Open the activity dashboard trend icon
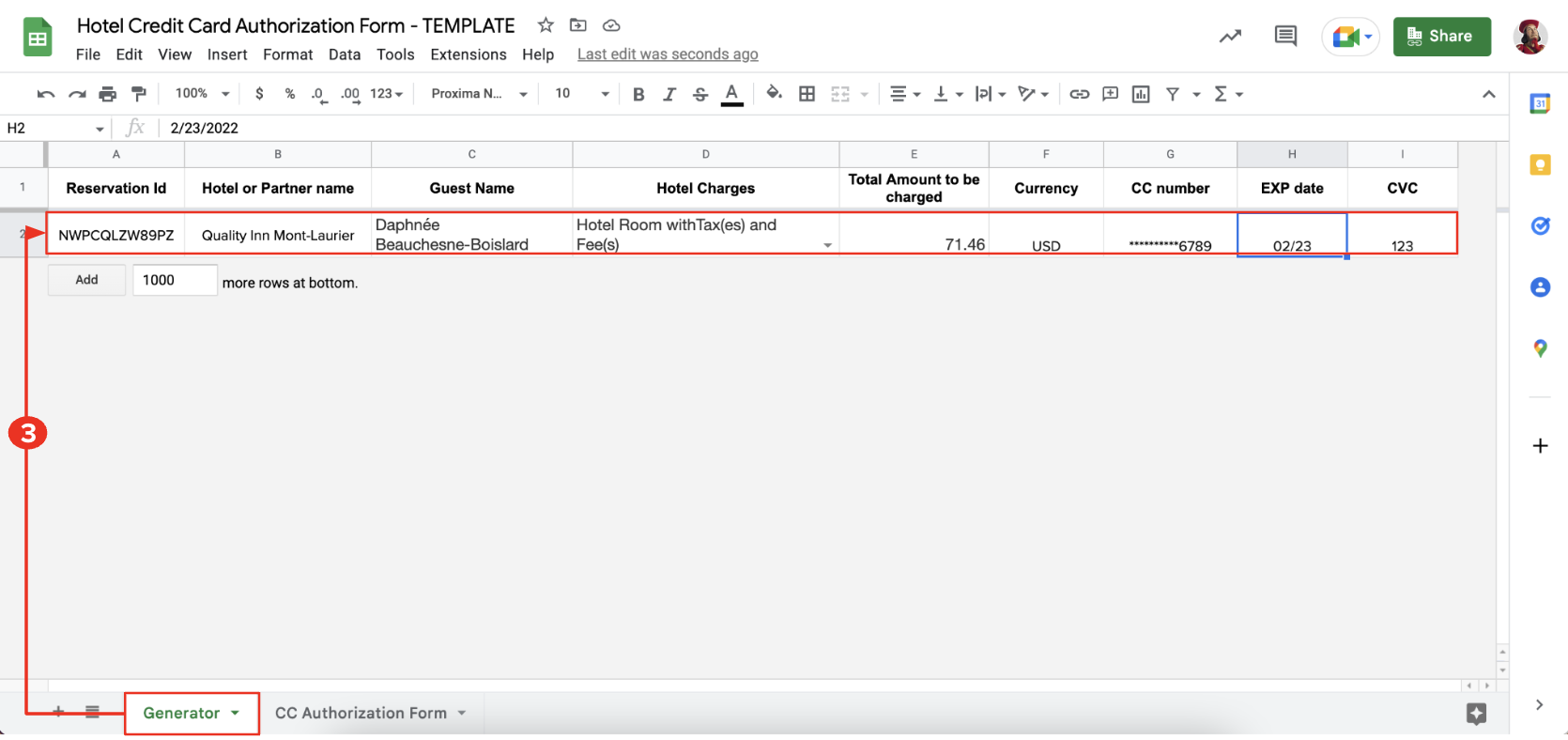Image resolution: width=1568 pixels, height=740 pixels. coord(1230,37)
